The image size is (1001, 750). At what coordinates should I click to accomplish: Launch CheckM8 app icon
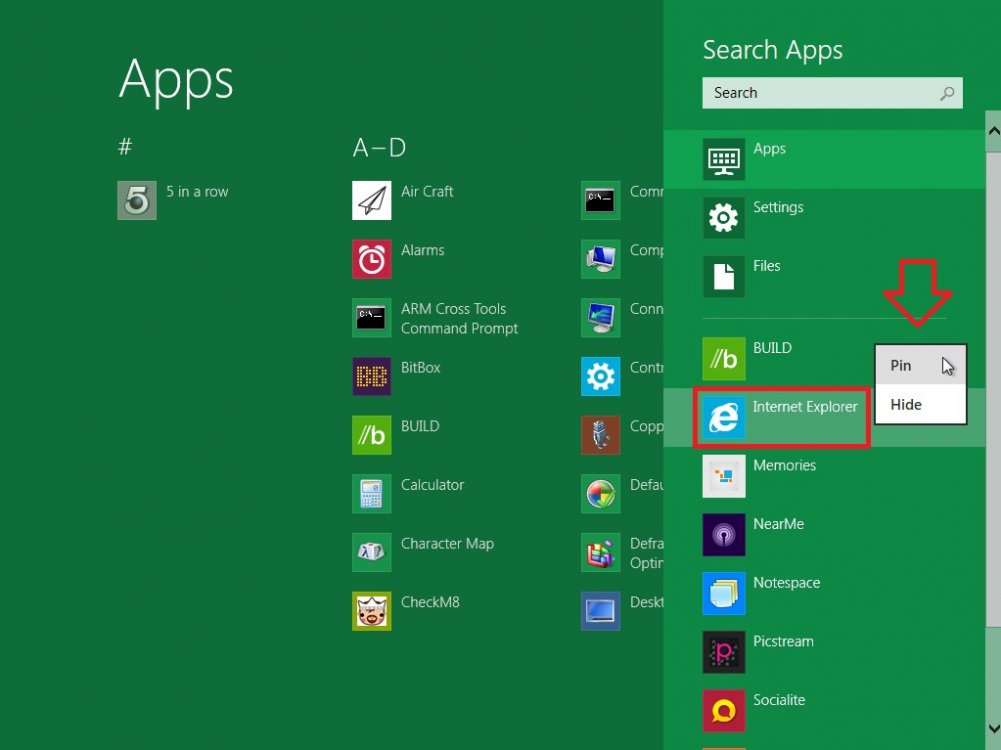click(371, 611)
